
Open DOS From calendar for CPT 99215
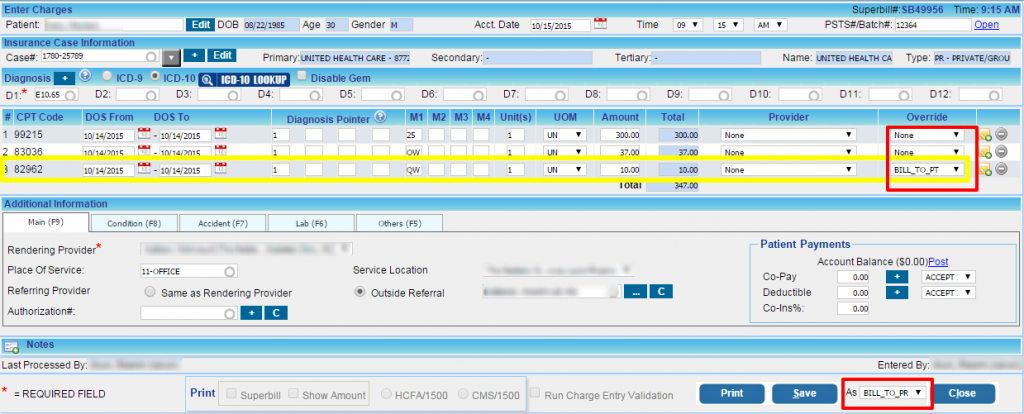point(144,134)
